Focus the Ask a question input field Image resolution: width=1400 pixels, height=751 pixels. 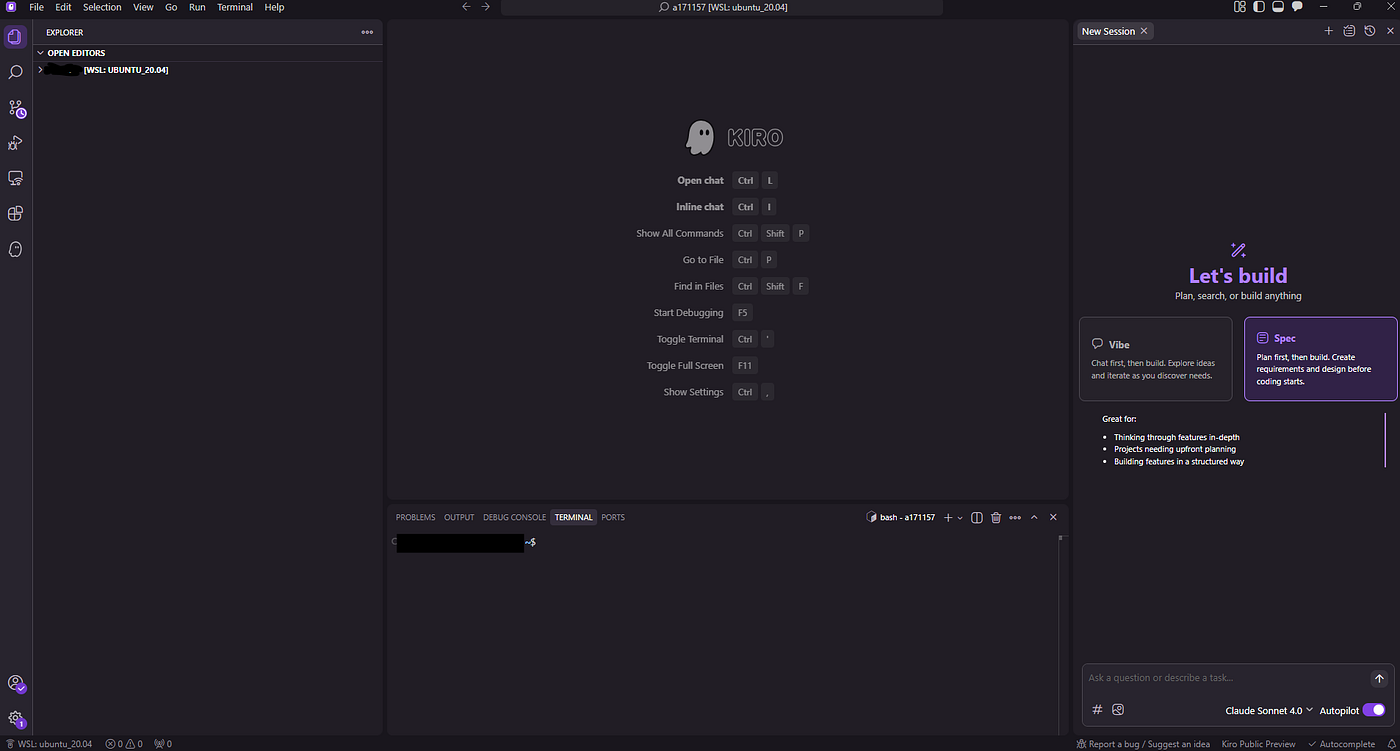1225,678
